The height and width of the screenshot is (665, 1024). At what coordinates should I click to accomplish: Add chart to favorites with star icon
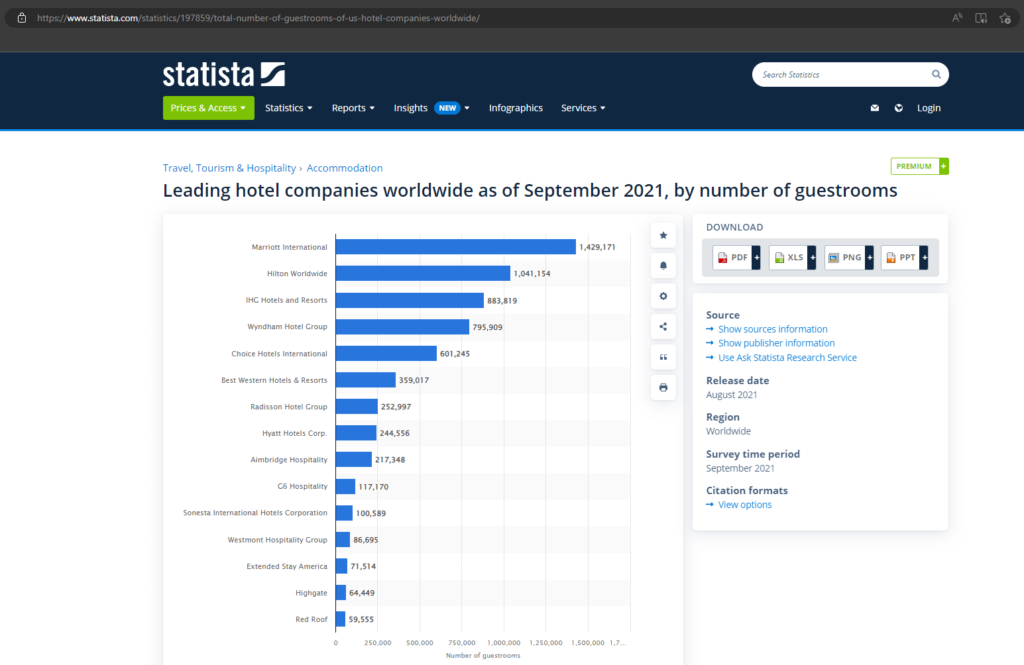pyautogui.click(x=663, y=235)
